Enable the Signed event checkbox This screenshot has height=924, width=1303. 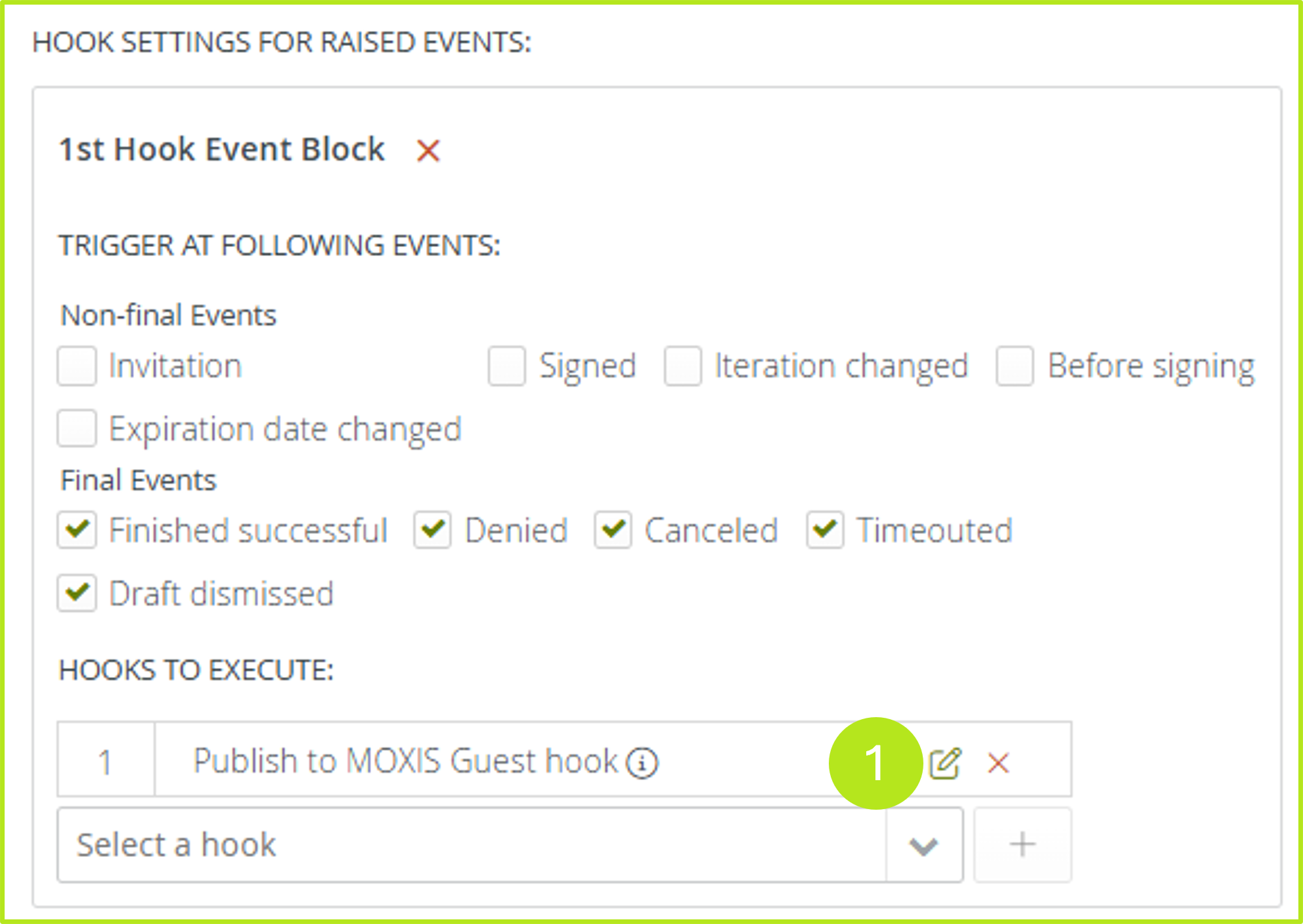[506, 366]
